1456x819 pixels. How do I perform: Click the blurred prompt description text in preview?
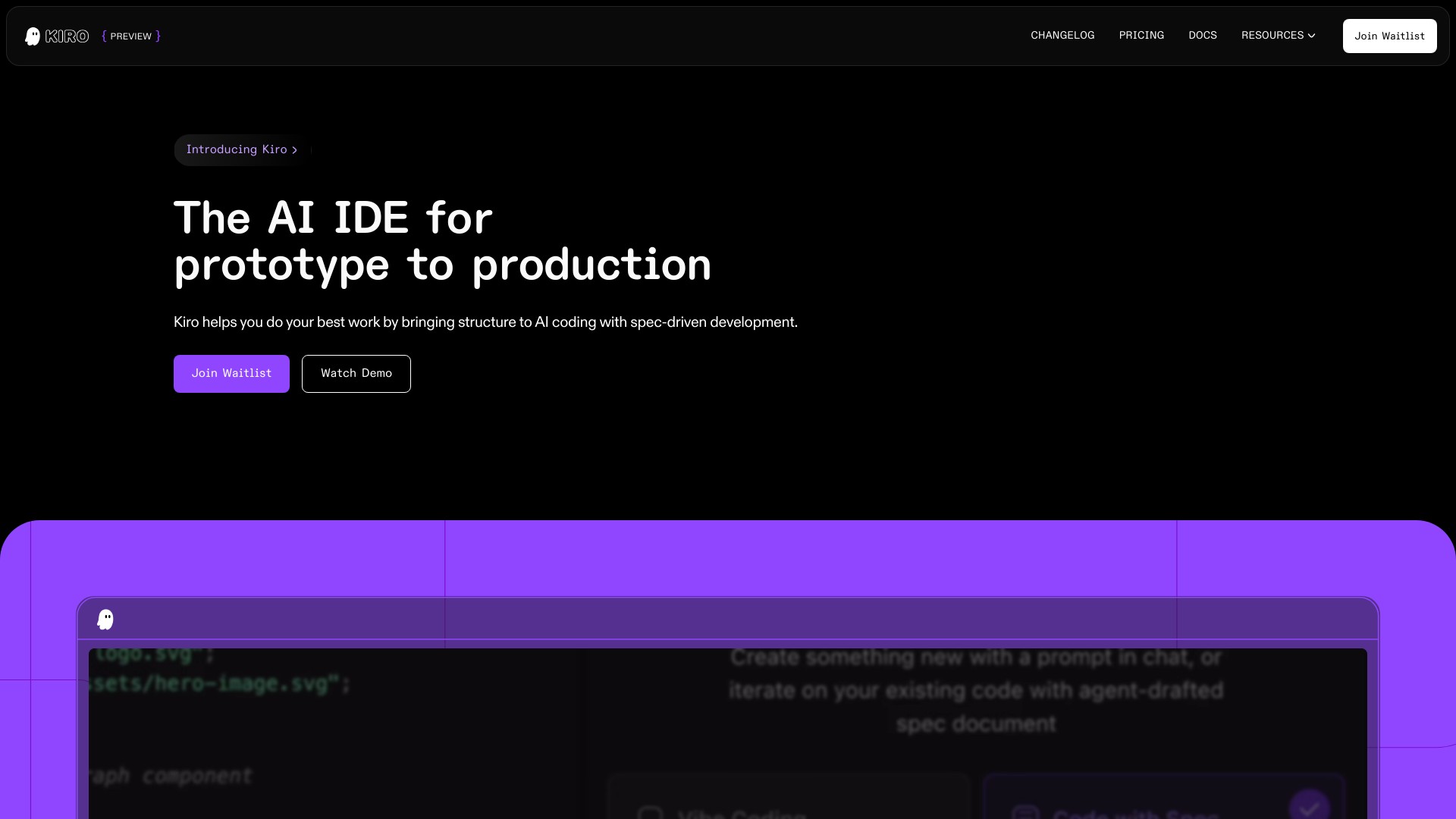[976, 690]
